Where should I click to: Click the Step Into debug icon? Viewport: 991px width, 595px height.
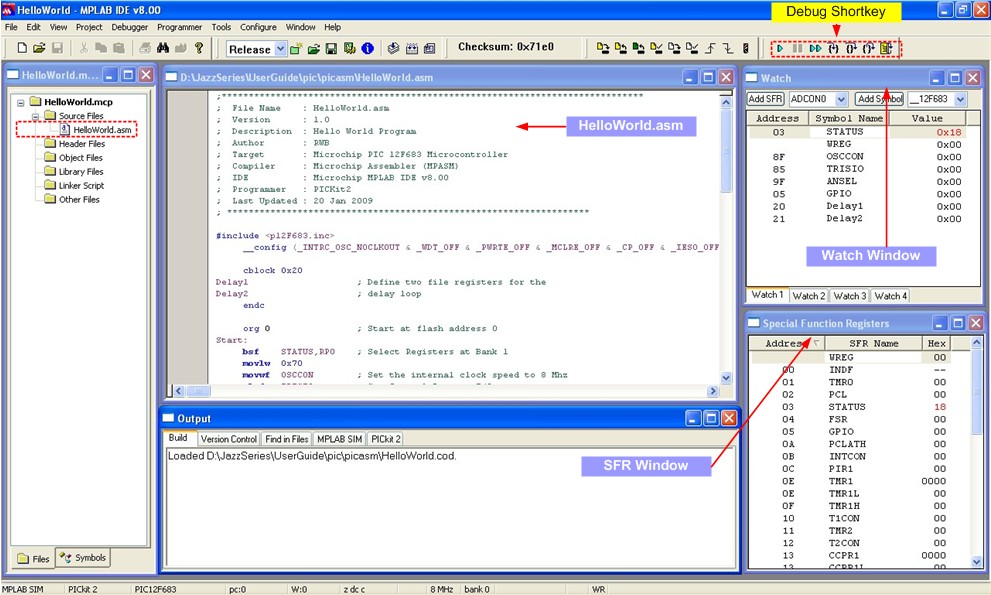coord(834,48)
